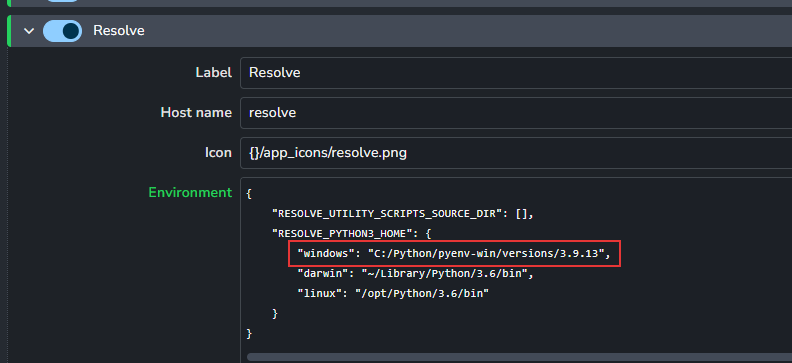This screenshot has height=363, width=792.
Task: Click the linux Python path line
Action: tap(393, 293)
